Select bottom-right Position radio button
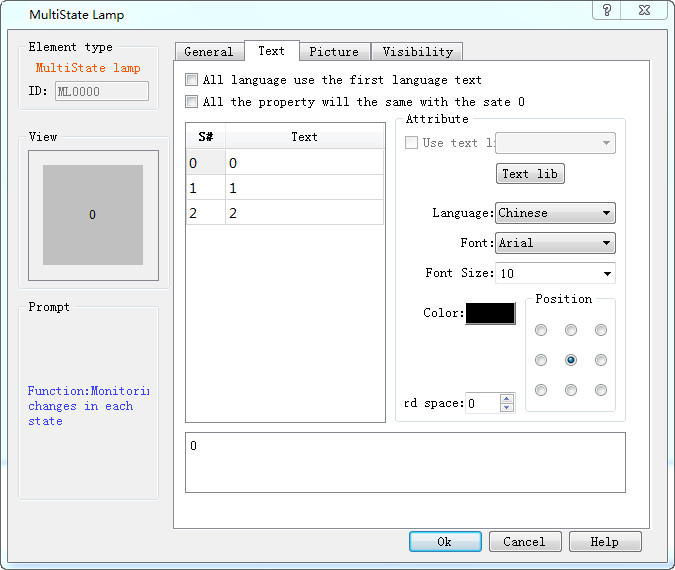675x570 pixels. point(601,390)
